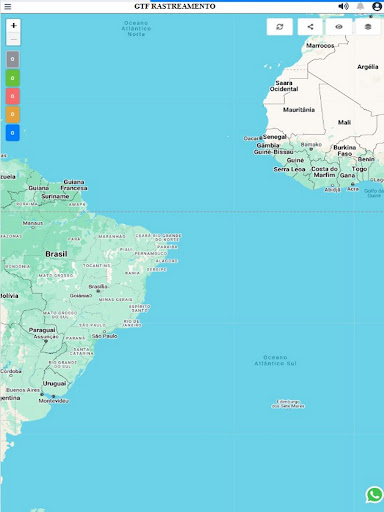Filter by the orange status counter
The image size is (384, 512).
pos(13,114)
